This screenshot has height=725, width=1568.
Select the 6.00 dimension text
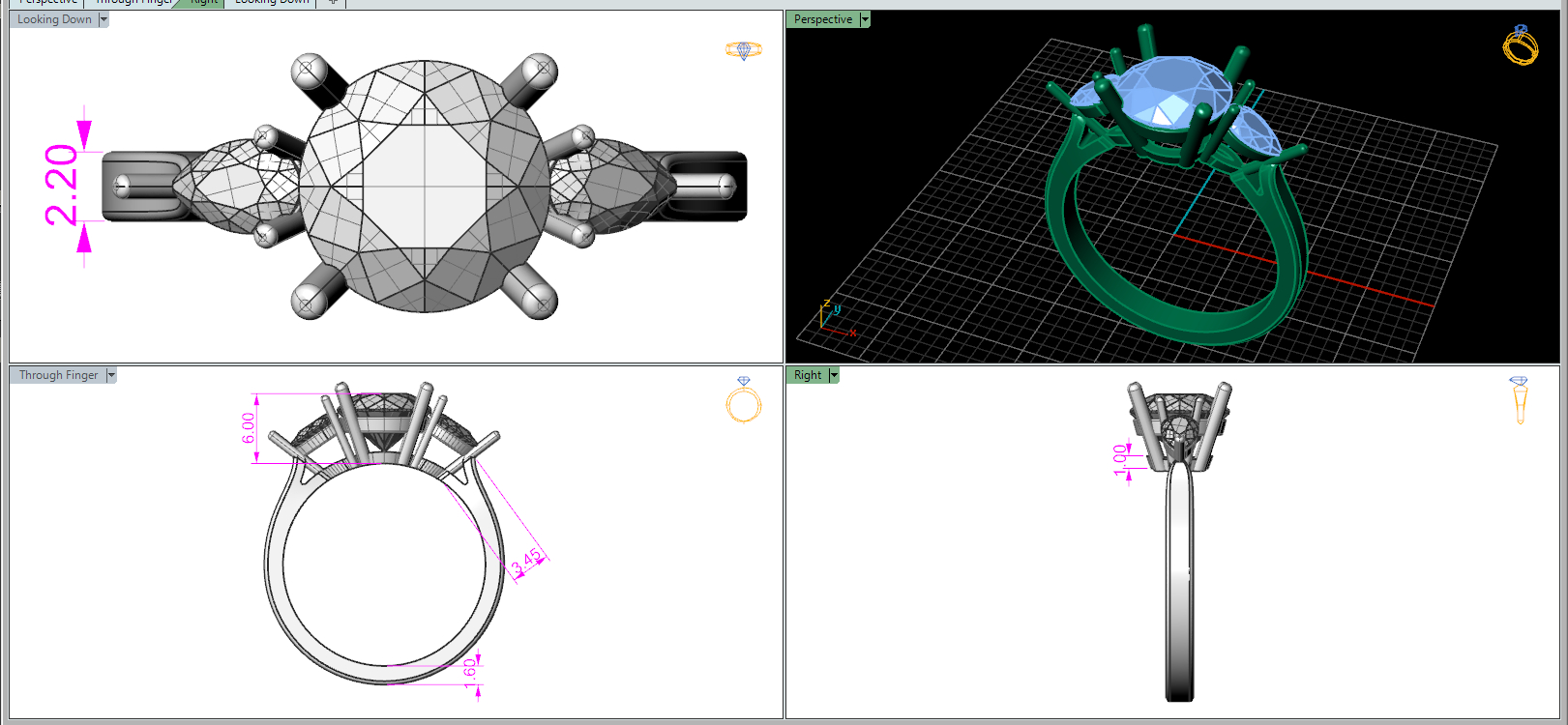pos(249,427)
